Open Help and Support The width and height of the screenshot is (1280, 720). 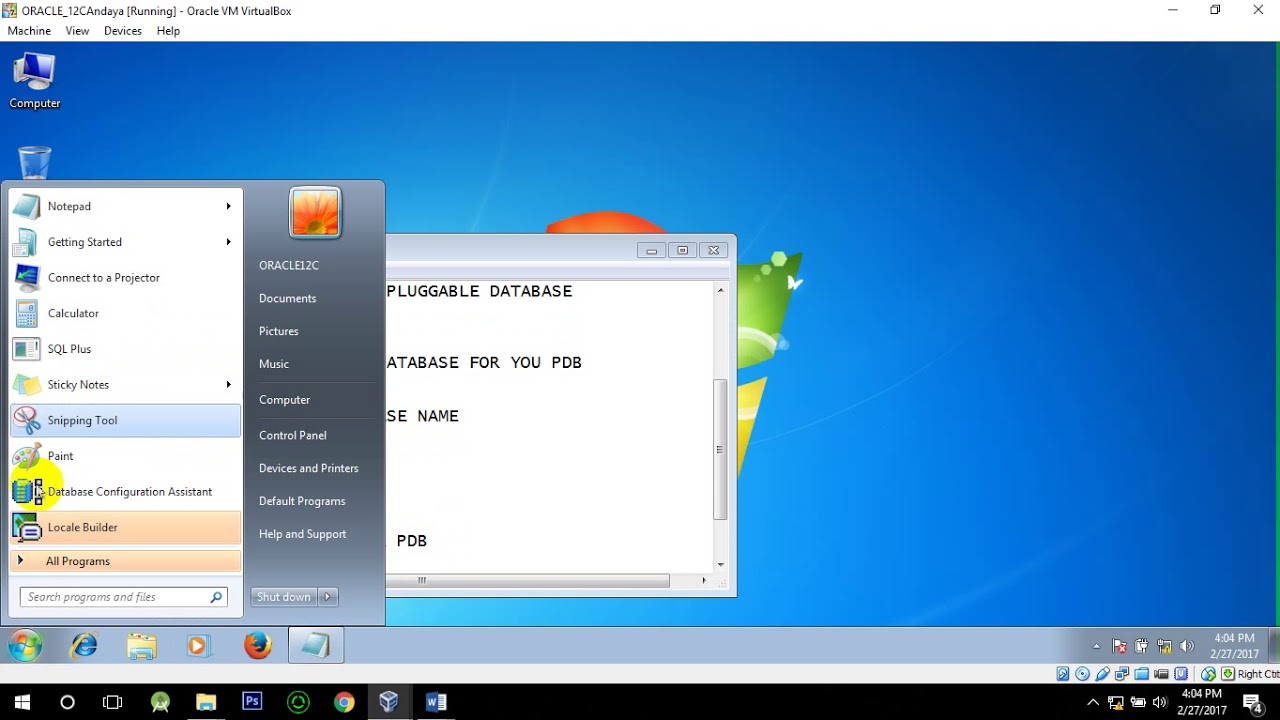(x=303, y=534)
